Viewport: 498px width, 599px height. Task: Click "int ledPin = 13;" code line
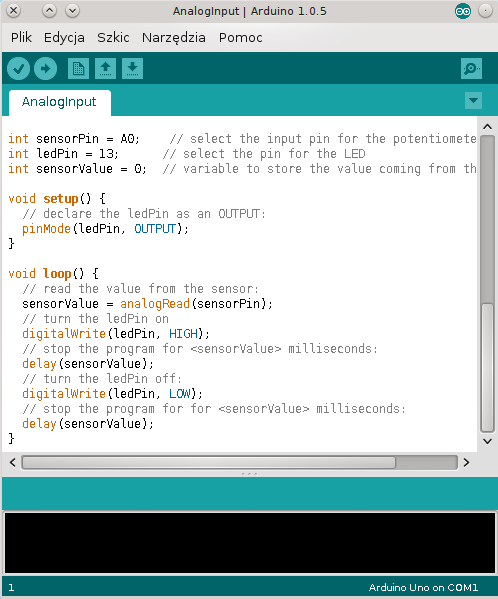[63, 154]
